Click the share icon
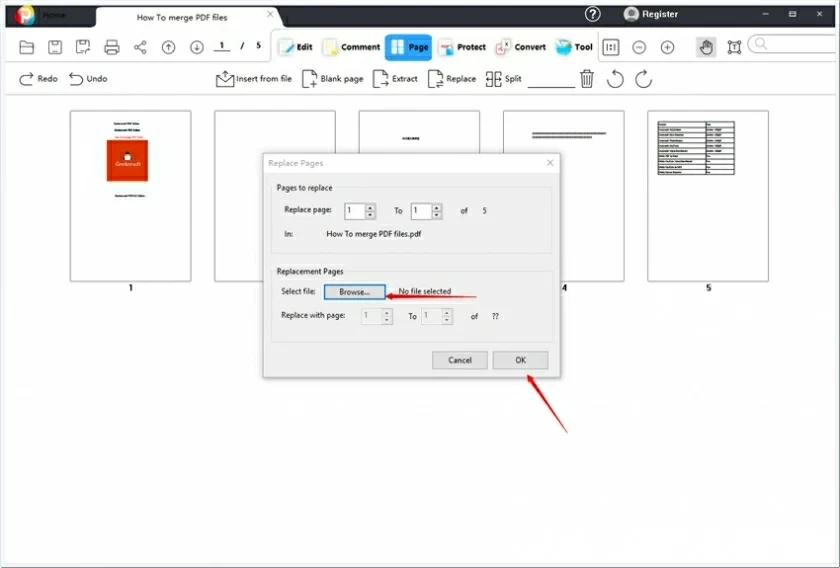This screenshot has height=568, width=840. (140, 47)
